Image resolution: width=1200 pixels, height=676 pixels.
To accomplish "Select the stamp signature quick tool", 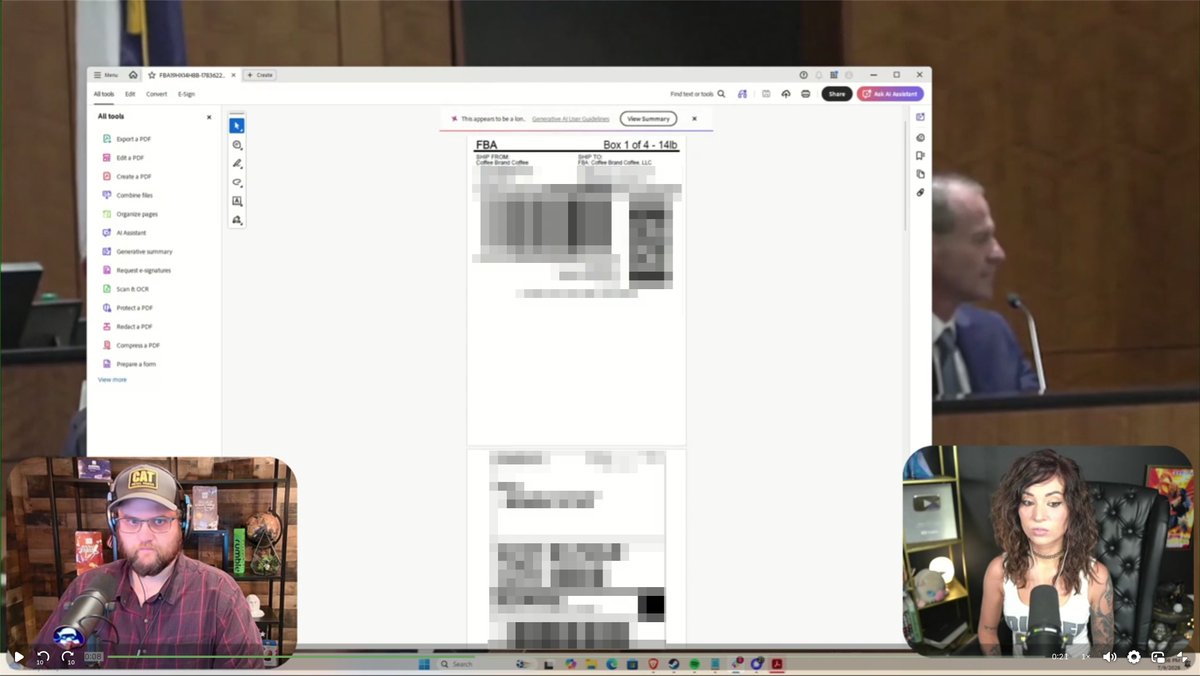I will [x=237, y=220].
